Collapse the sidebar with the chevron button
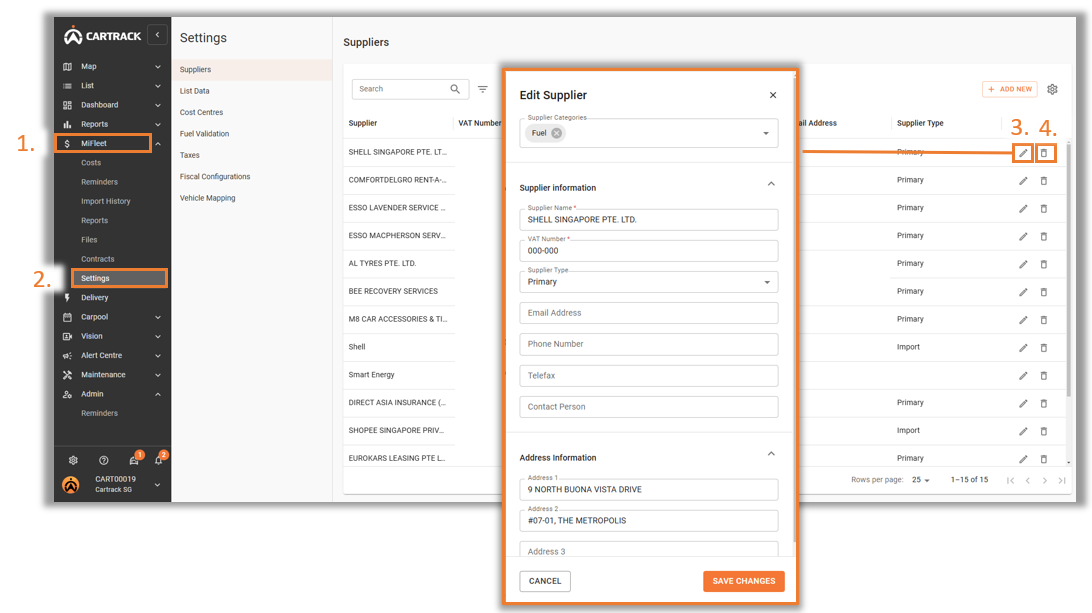This screenshot has height=613, width=1092. [x=157, y=35]
